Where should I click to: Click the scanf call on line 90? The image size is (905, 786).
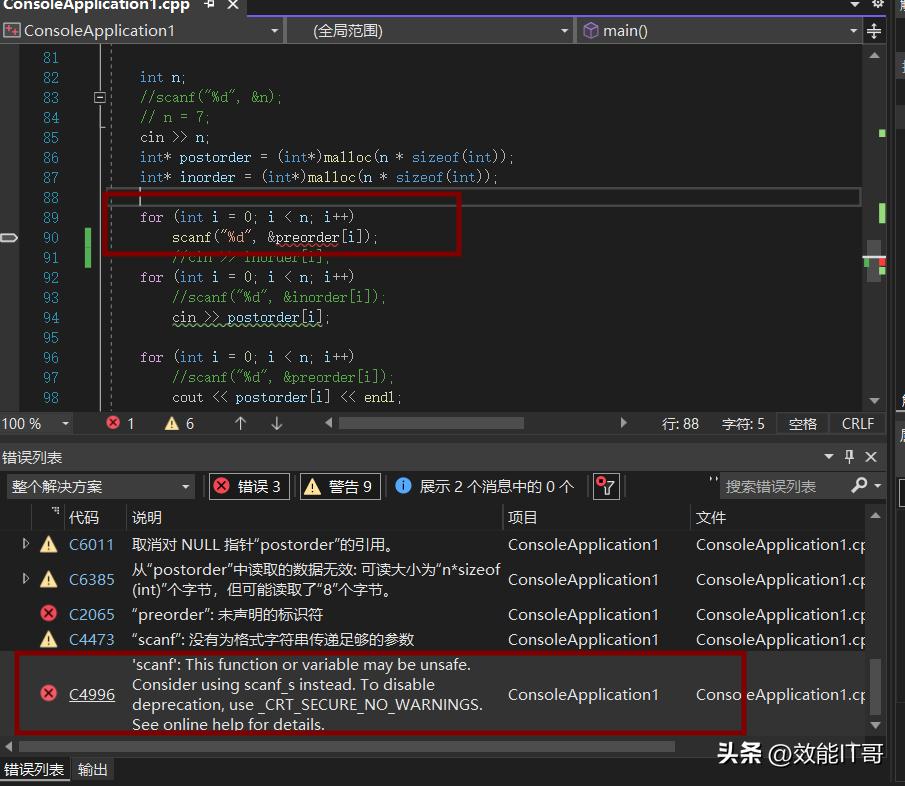pyautogui.click(x=274, y=237)
